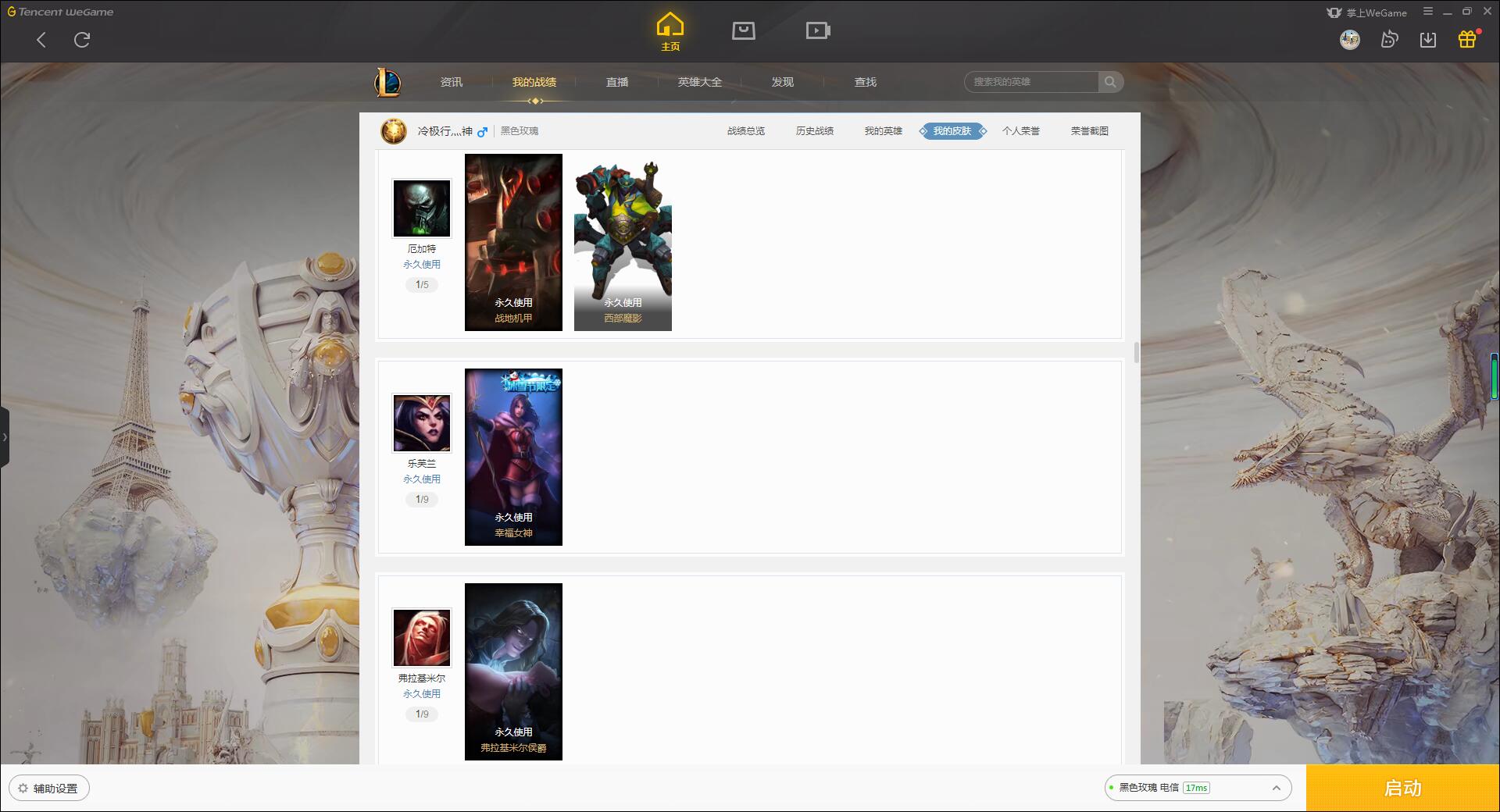Open the download manager icon

[1428, 40]
